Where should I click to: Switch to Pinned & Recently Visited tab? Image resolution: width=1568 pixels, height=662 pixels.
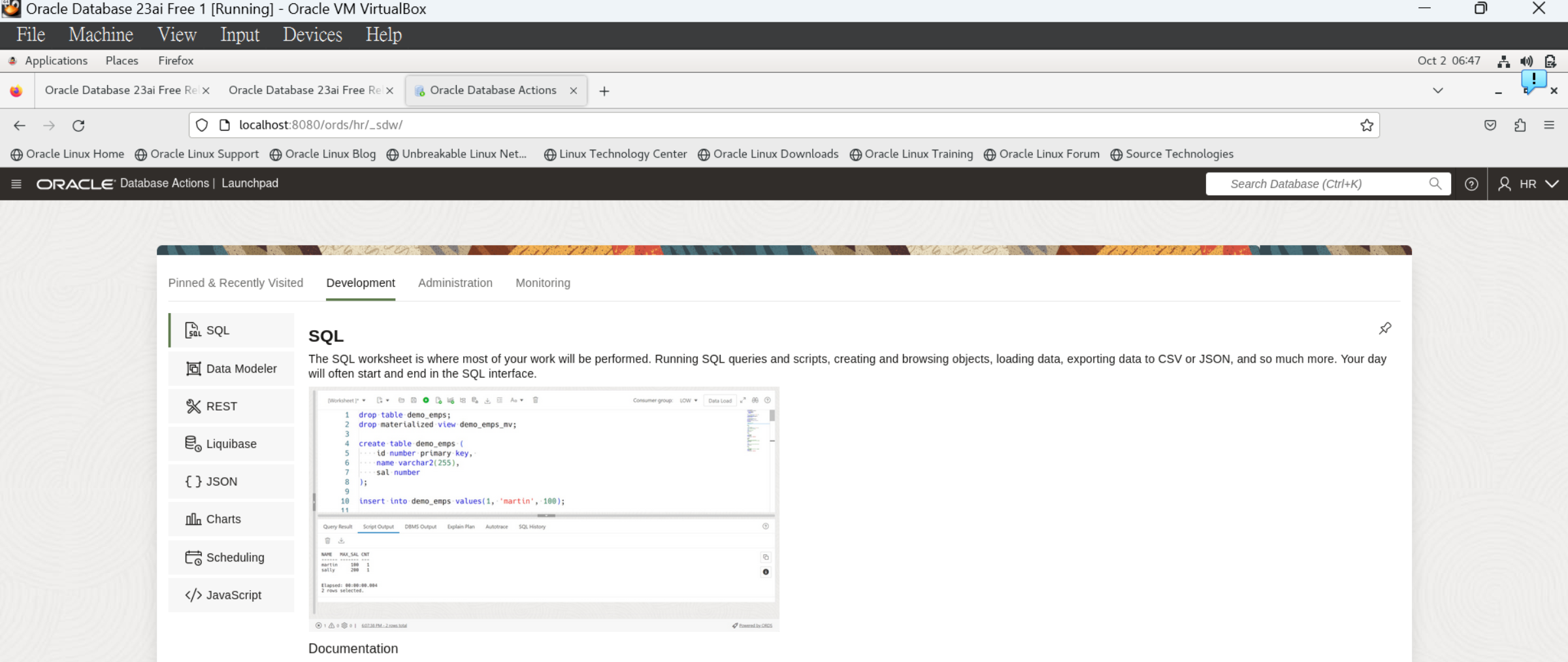(x=236, y=283)
